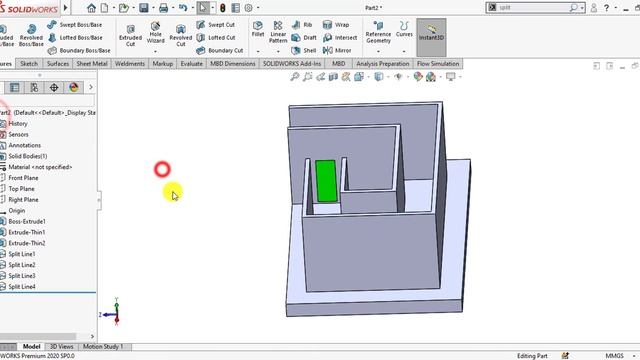The height and width of the screenshot is (360, 640).
Task: Open the dropdown arrow beside the Undo icon
Action: point(193,8)
